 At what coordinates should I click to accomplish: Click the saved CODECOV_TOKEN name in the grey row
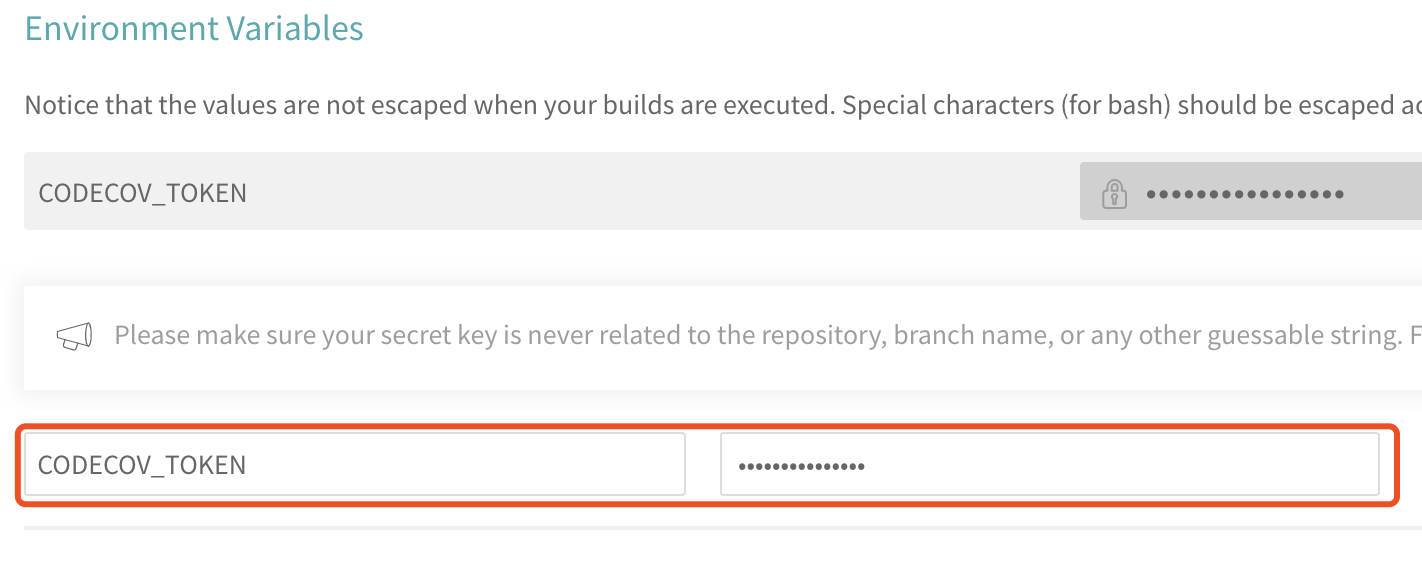point(142,193)
